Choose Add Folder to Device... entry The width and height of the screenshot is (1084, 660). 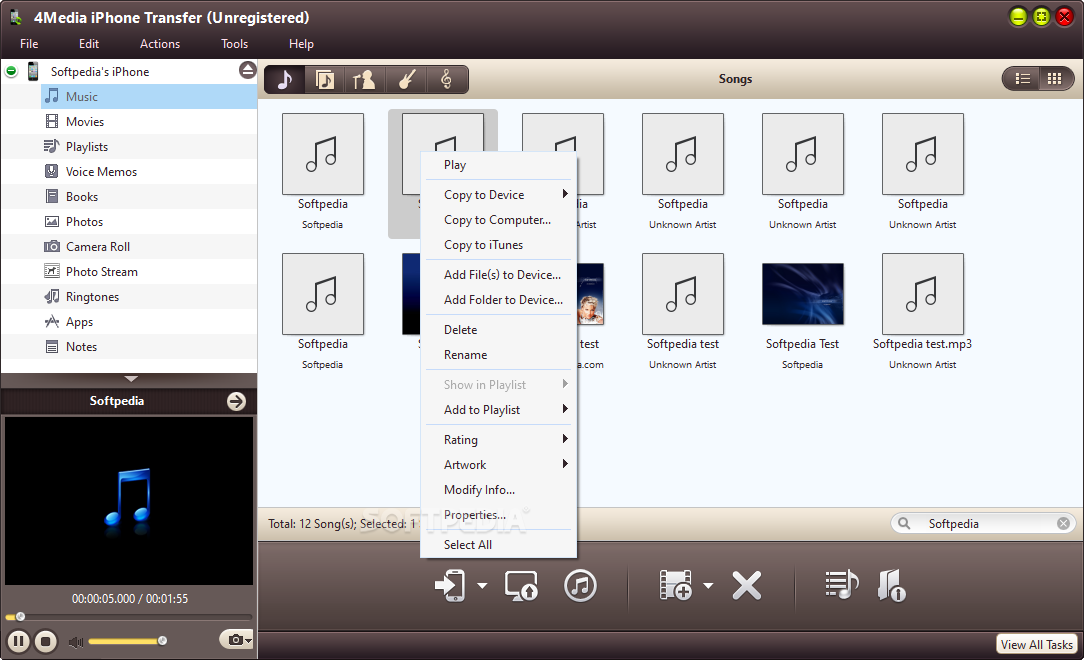(498, 299)
